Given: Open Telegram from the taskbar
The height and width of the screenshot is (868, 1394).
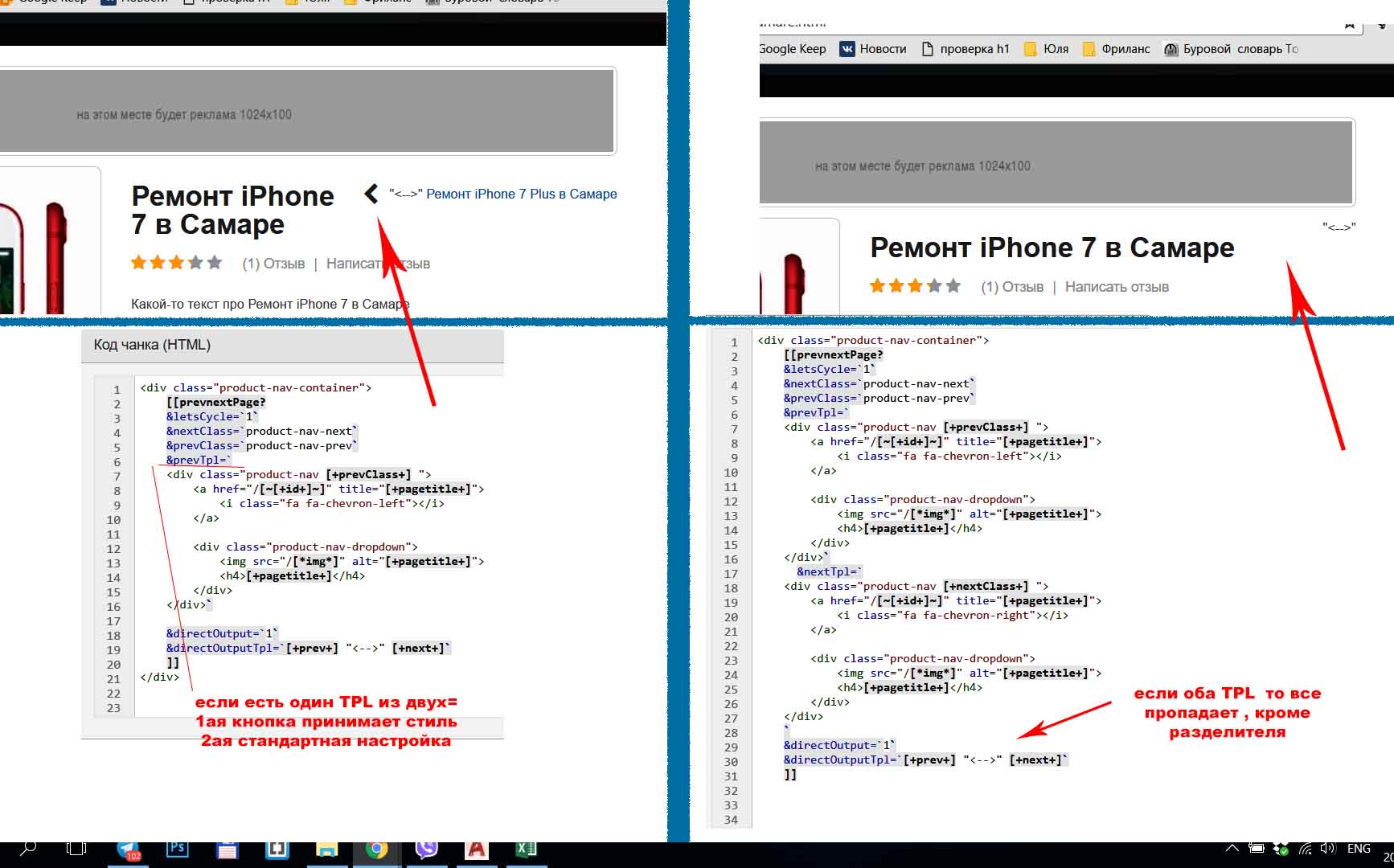Looking at the screenshot, I should tap(128, 851).
